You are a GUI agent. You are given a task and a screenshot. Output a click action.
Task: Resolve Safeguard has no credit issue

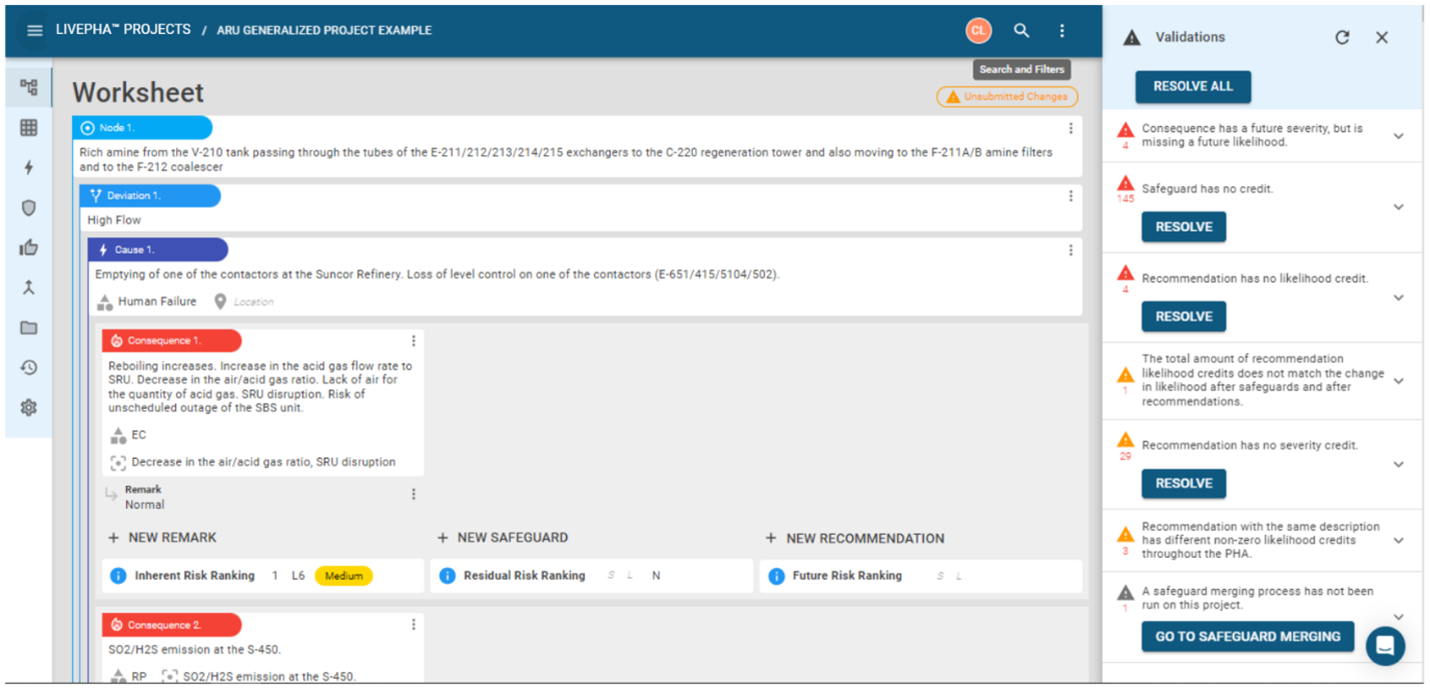pyautogui.click(x=1183, y=227)
